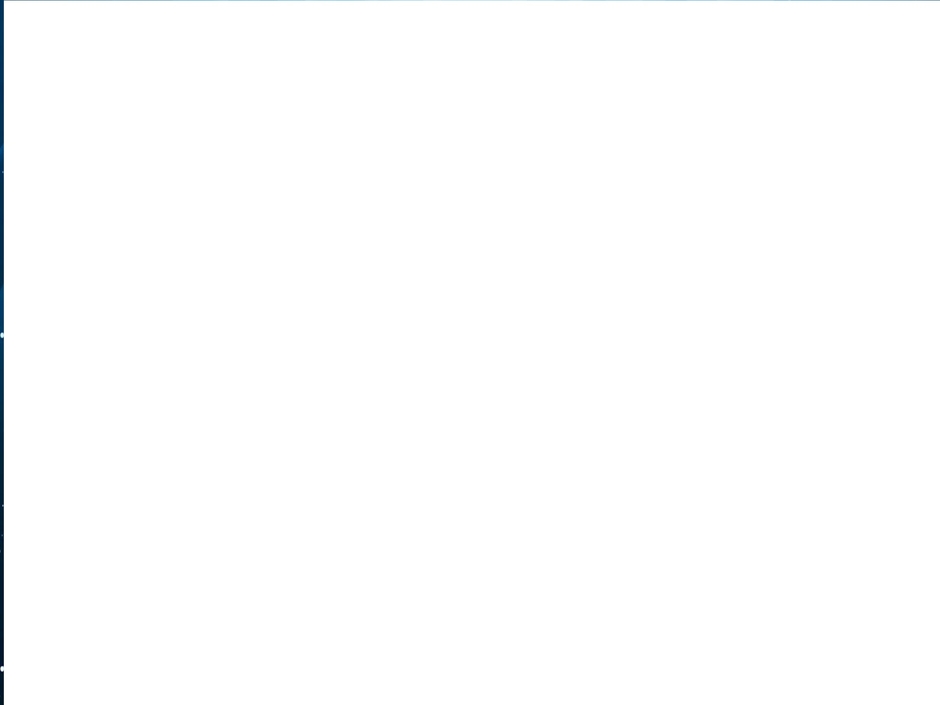Image resolution: width=940 pixels, height=705 pixels.
Task: Click the upper white dot on blue strip
Action: pos(2,335)
